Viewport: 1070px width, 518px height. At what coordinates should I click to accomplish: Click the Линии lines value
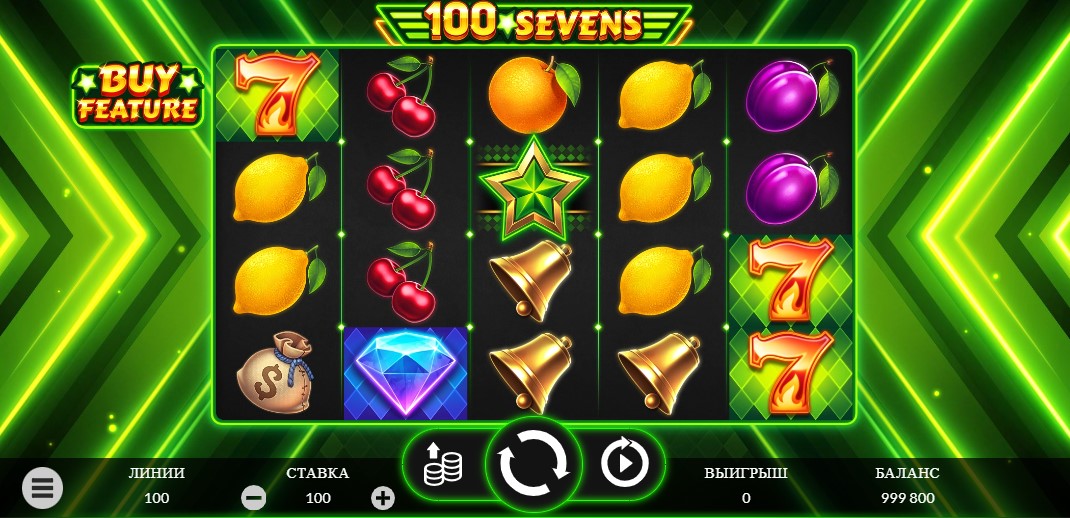click(x=157, y=498)
